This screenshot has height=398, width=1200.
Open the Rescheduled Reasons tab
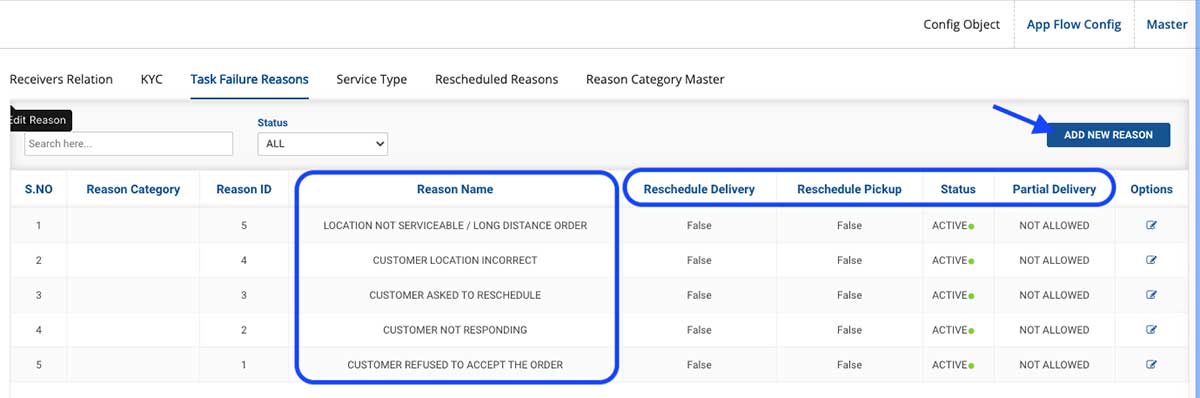pyautogui.click(x=496, y=79)
